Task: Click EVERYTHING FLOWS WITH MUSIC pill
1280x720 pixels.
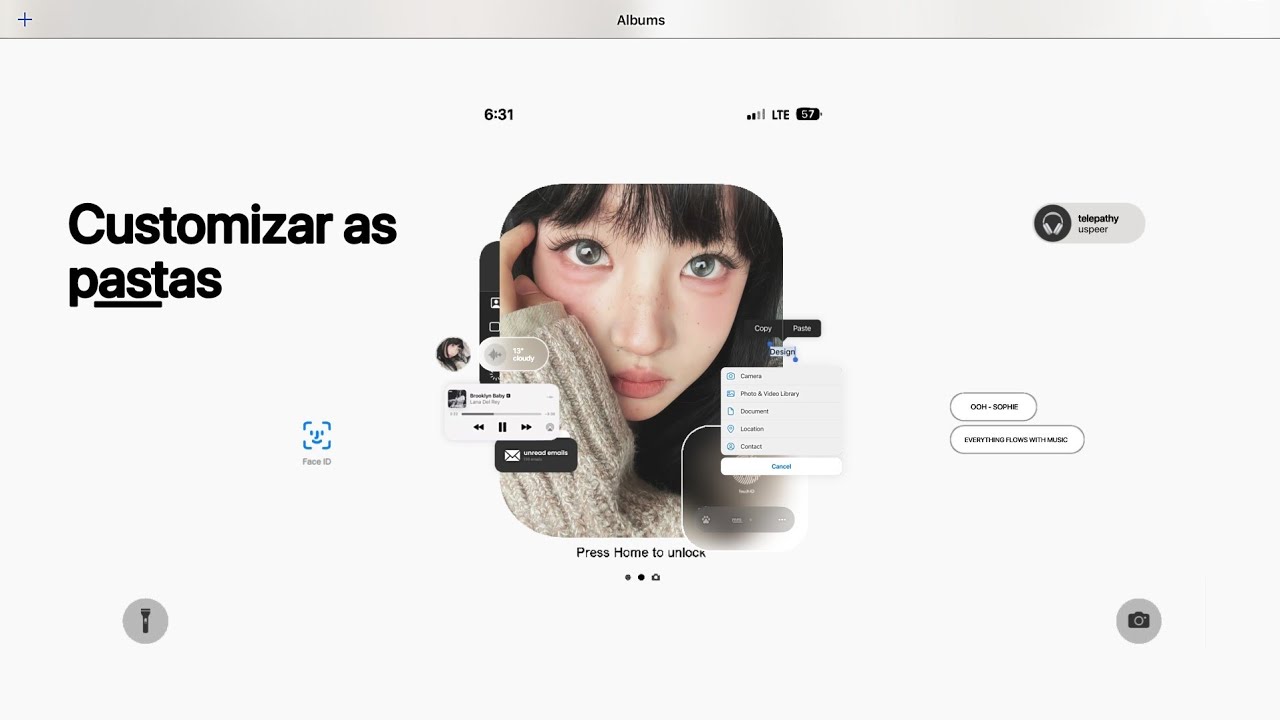Action: (1017, 440)
